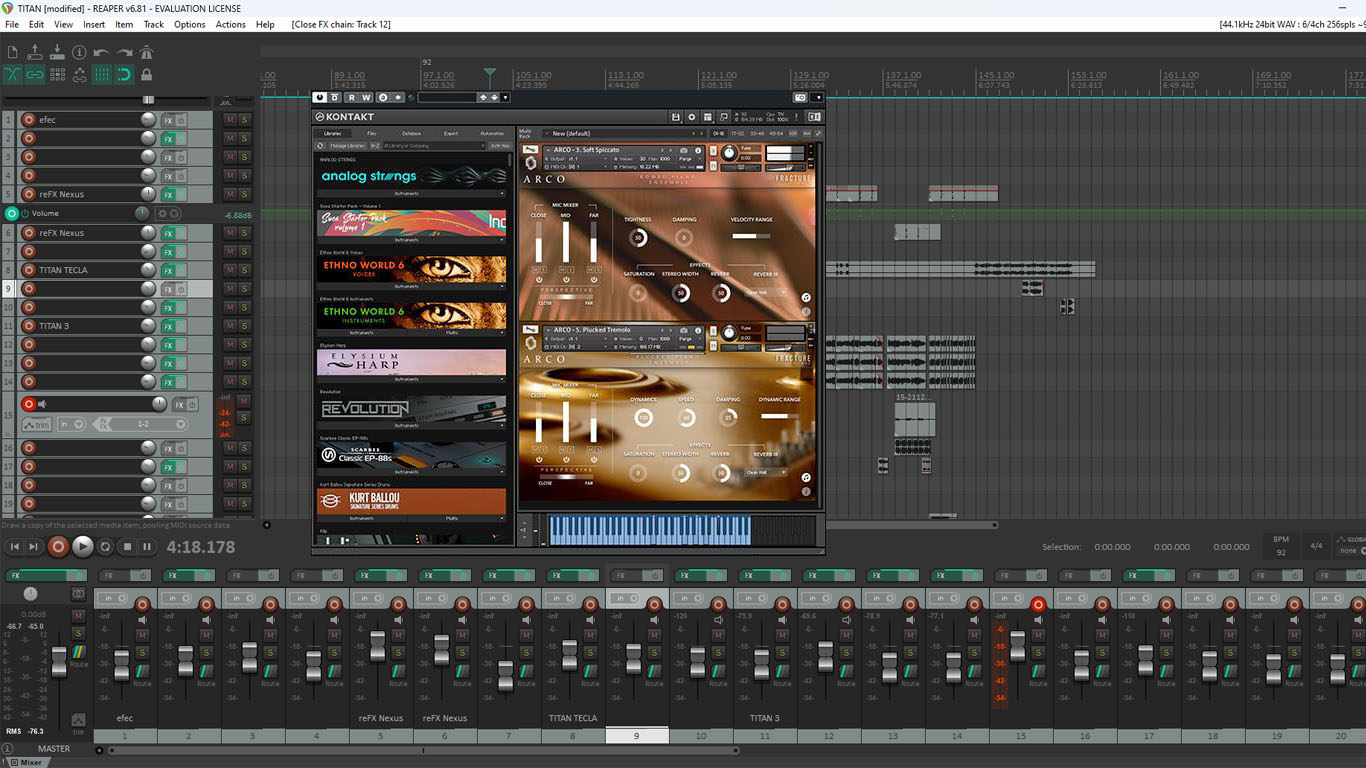The image size is (1366, 768).
Task: Toggle Kontakt browser panel icon in header
Action: coord(708,117)
